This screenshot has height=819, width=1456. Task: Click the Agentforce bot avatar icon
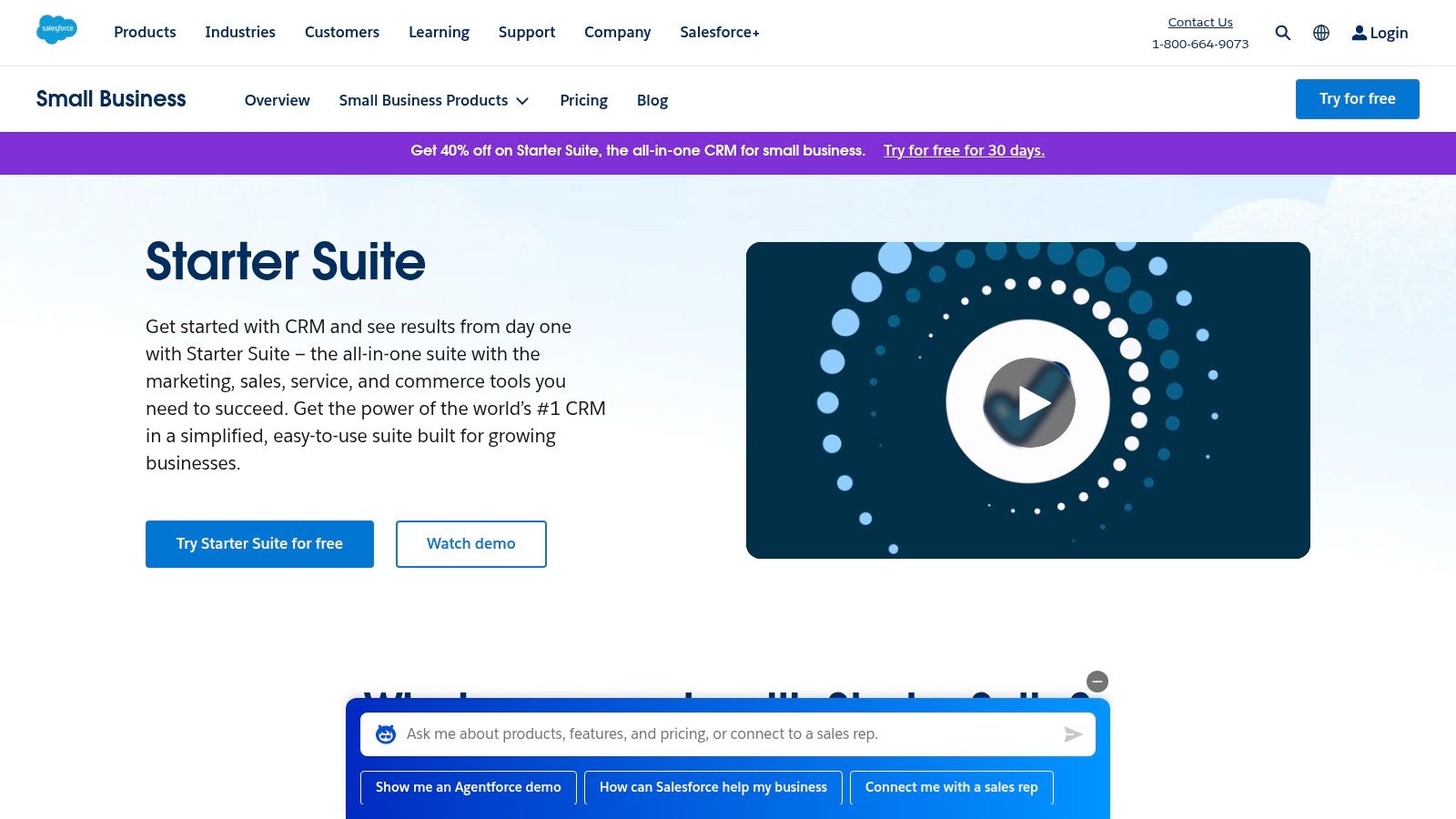(x=386, y=734)
